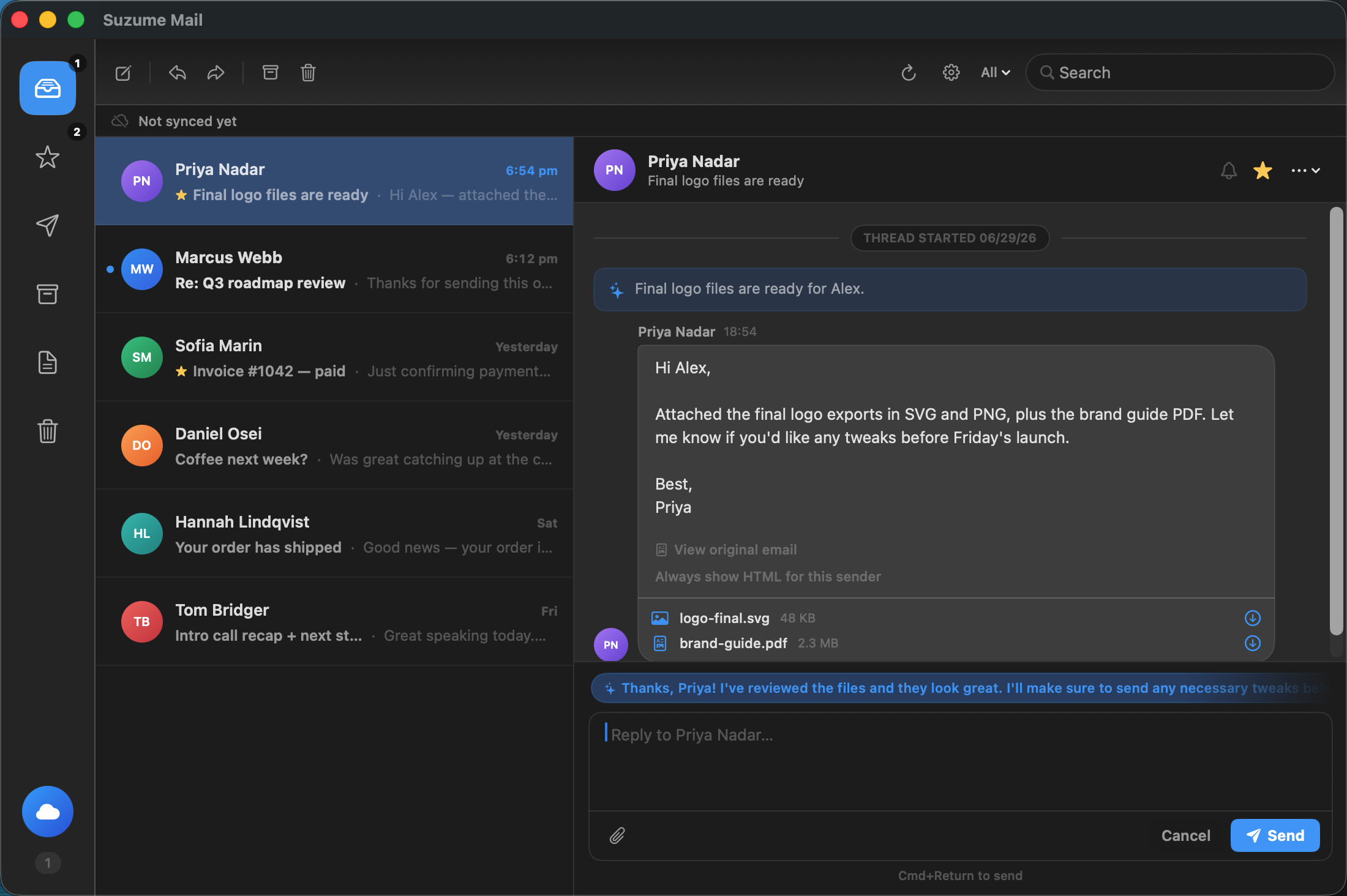
Task: Open Tom Bridger's intro call recap email
Action: (x=334, y=622)
